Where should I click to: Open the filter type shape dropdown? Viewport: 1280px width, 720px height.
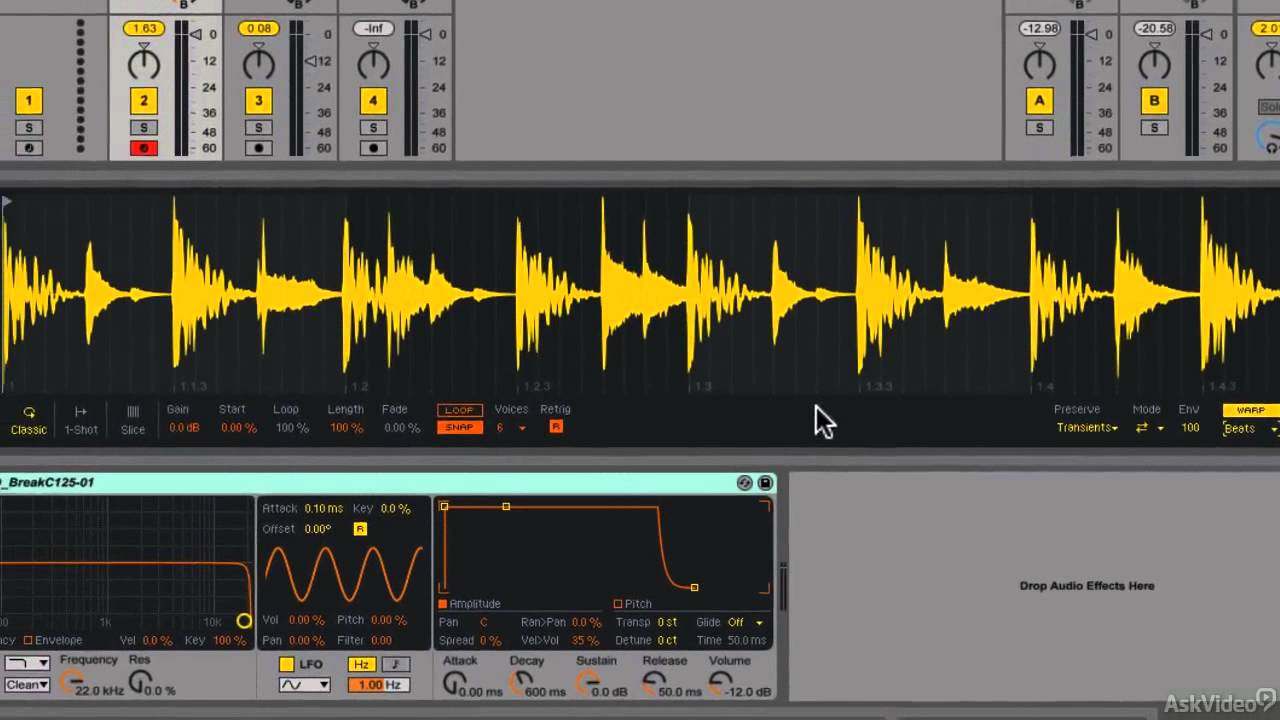(27, 663)
